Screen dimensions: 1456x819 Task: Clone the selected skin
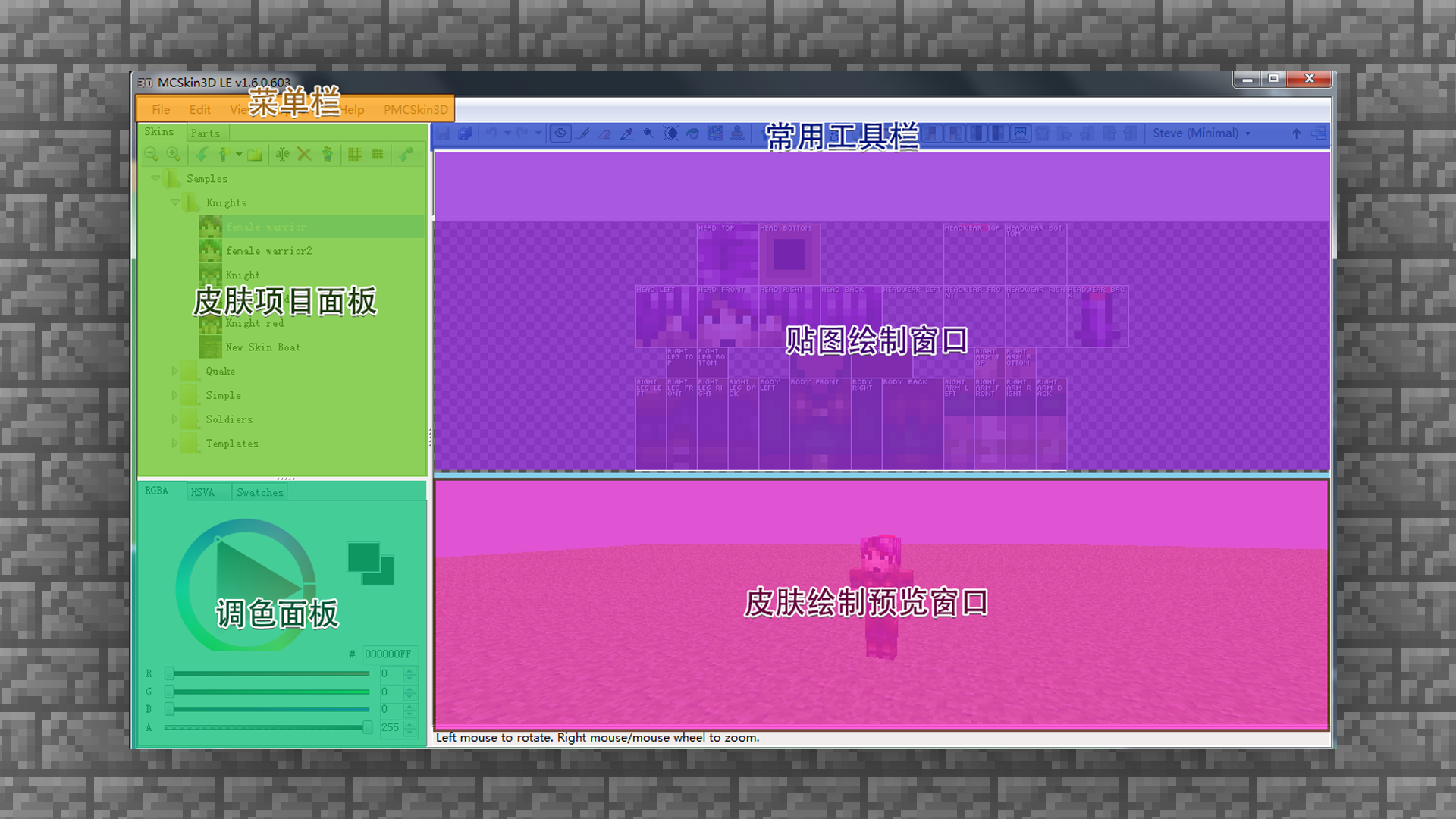[327, 155]
